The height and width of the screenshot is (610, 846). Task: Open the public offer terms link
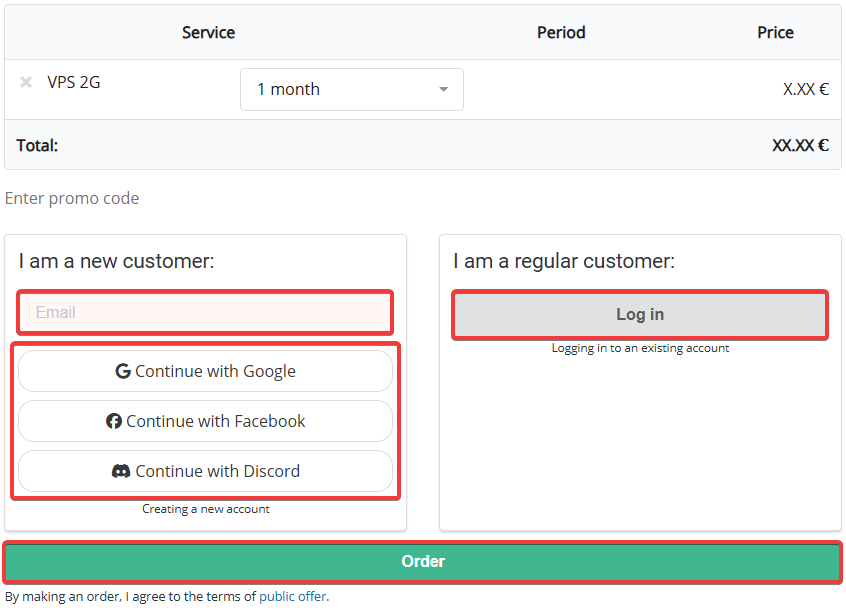click(292, 597)
